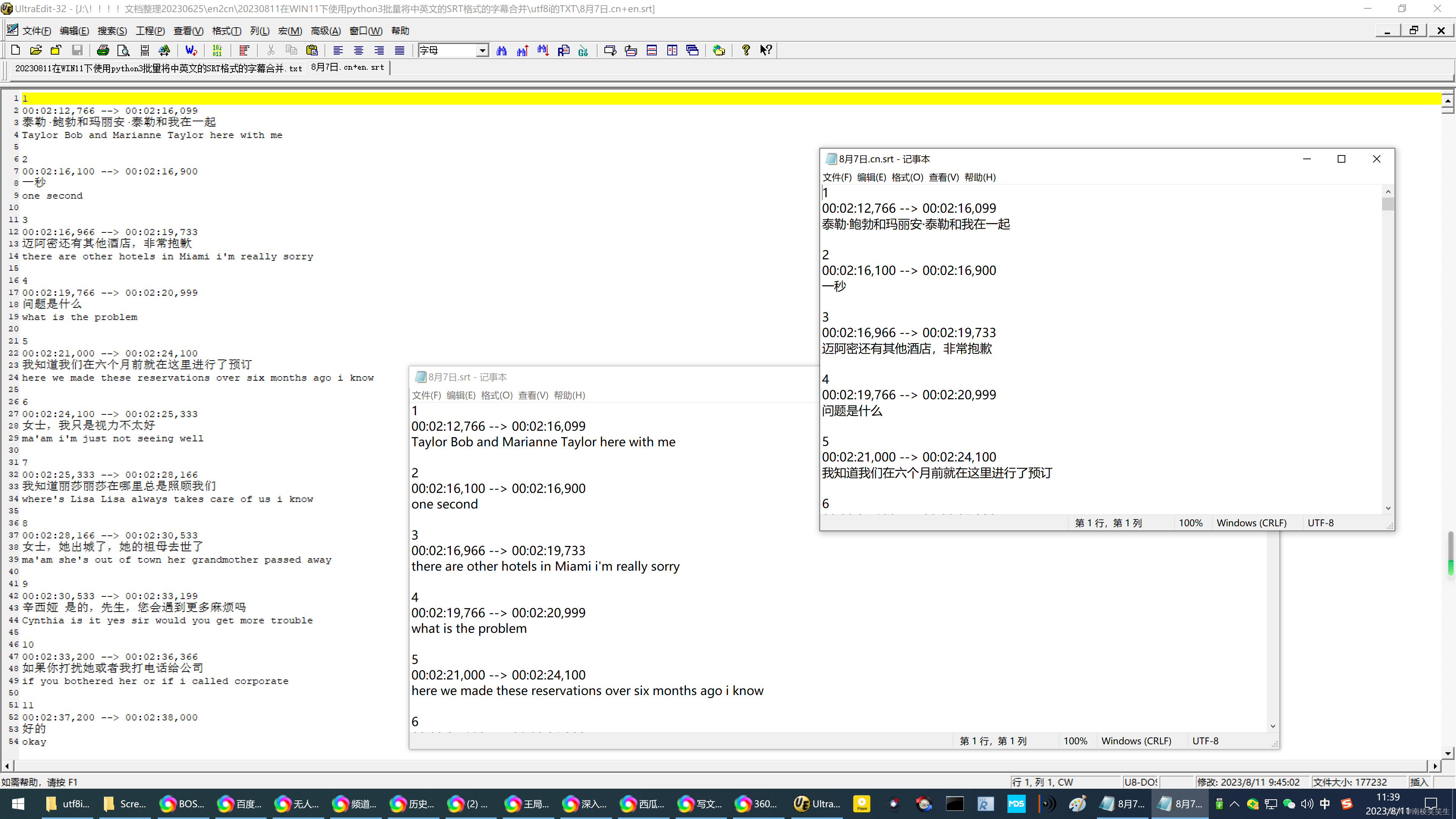Expand hidden system tray icons chevron
The width and height of the screenshot is (1456, 819).
[1235, 804]
